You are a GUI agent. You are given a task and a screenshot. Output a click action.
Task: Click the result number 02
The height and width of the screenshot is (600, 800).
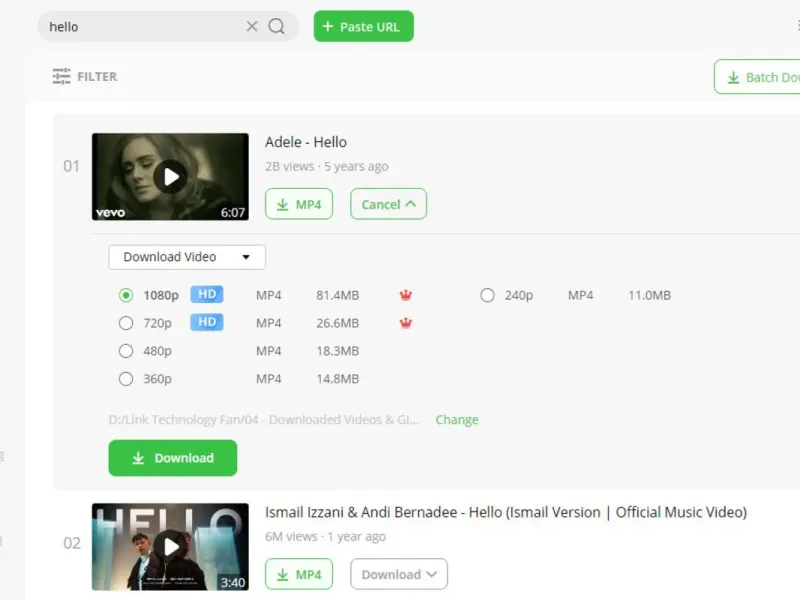coord(71,543)
